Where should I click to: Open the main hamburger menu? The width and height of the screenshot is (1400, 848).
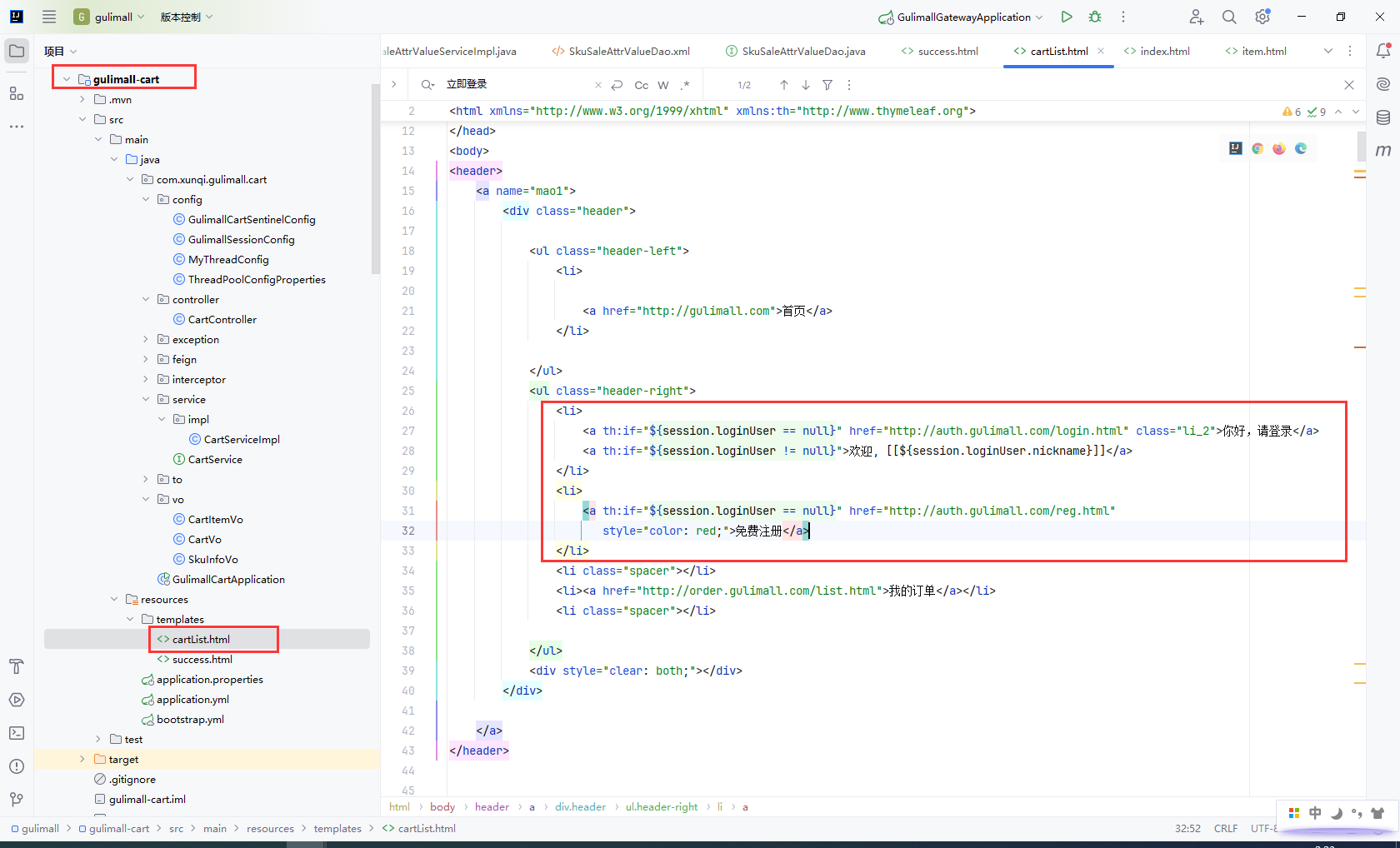click(x=49, y=17)
